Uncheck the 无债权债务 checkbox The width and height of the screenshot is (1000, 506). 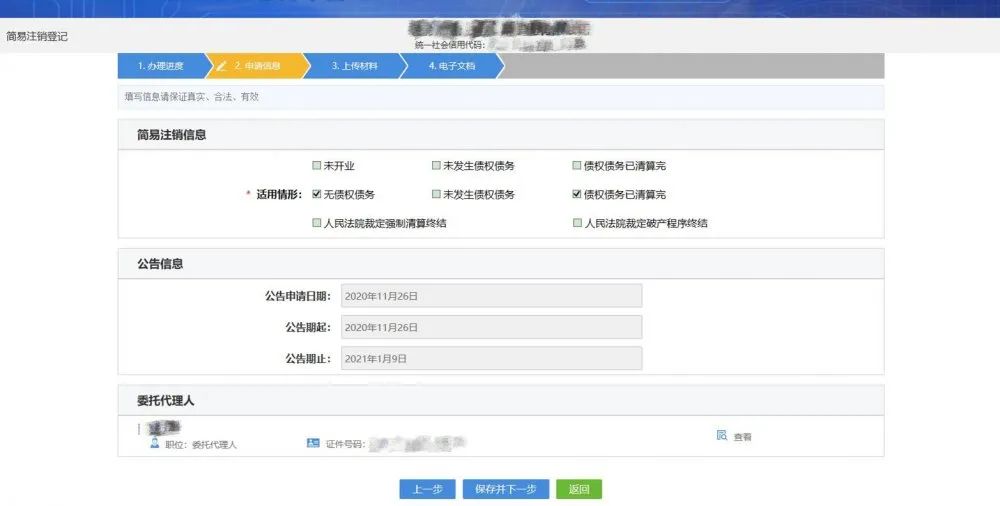pyautogui.click(x=316, y=194)
